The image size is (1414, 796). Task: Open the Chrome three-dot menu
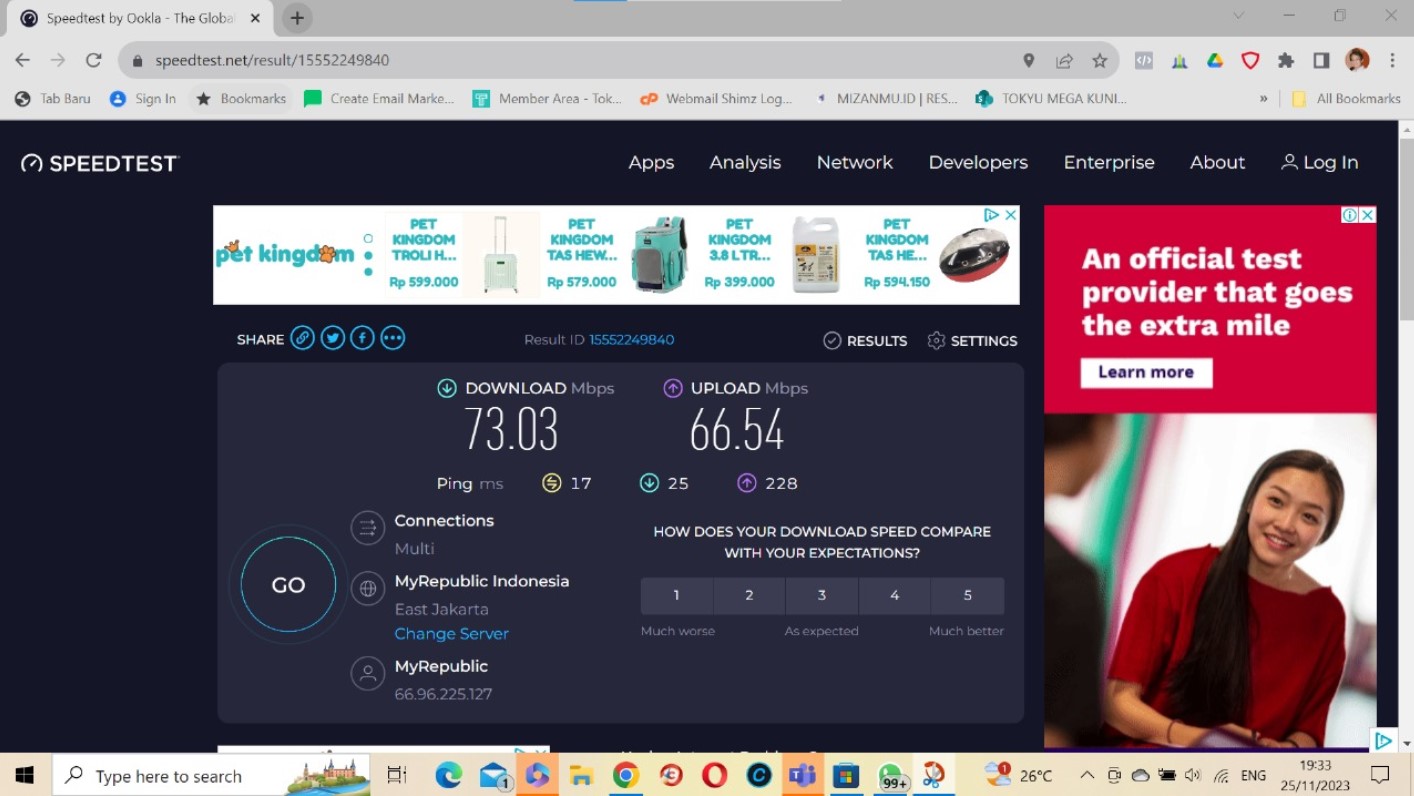pos(1392,60)
